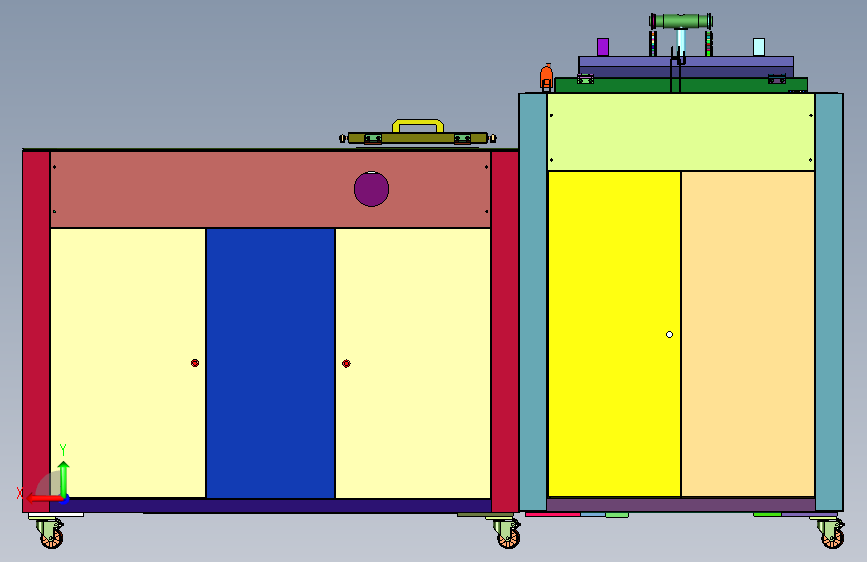The width and height of the screenshot is (867, 562).
Task: Select the orange bottle beside the green plate
Action: coord(546,76)
